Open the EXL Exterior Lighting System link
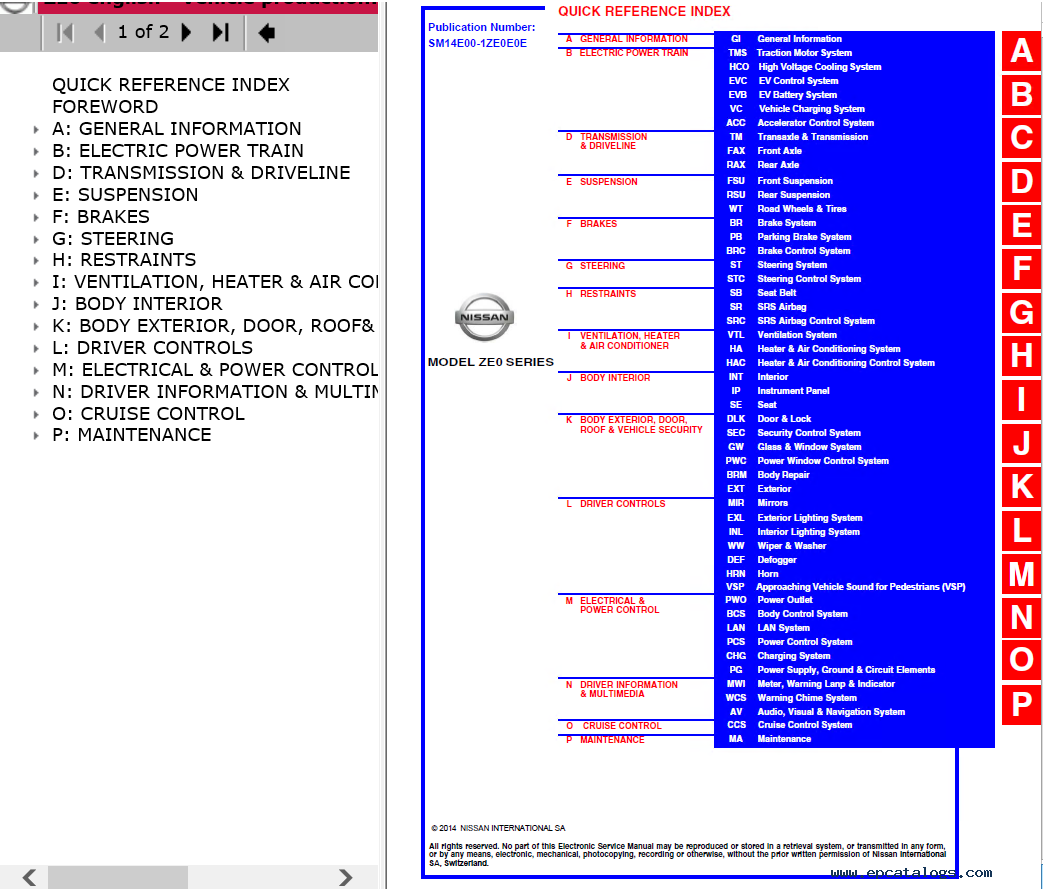 click(x=795, y=518)
